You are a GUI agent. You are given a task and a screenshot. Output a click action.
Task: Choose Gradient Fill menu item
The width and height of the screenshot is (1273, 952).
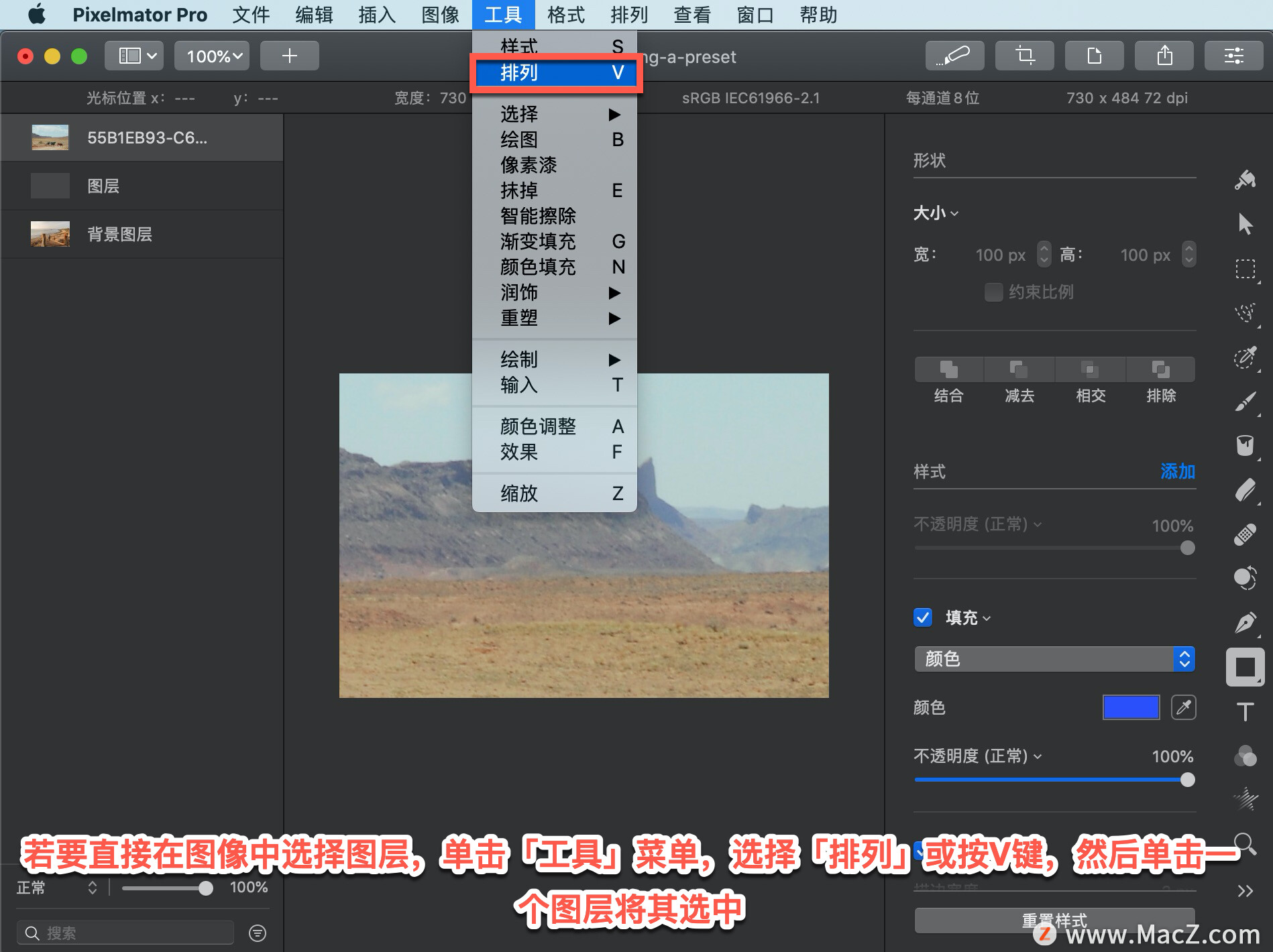555,241
